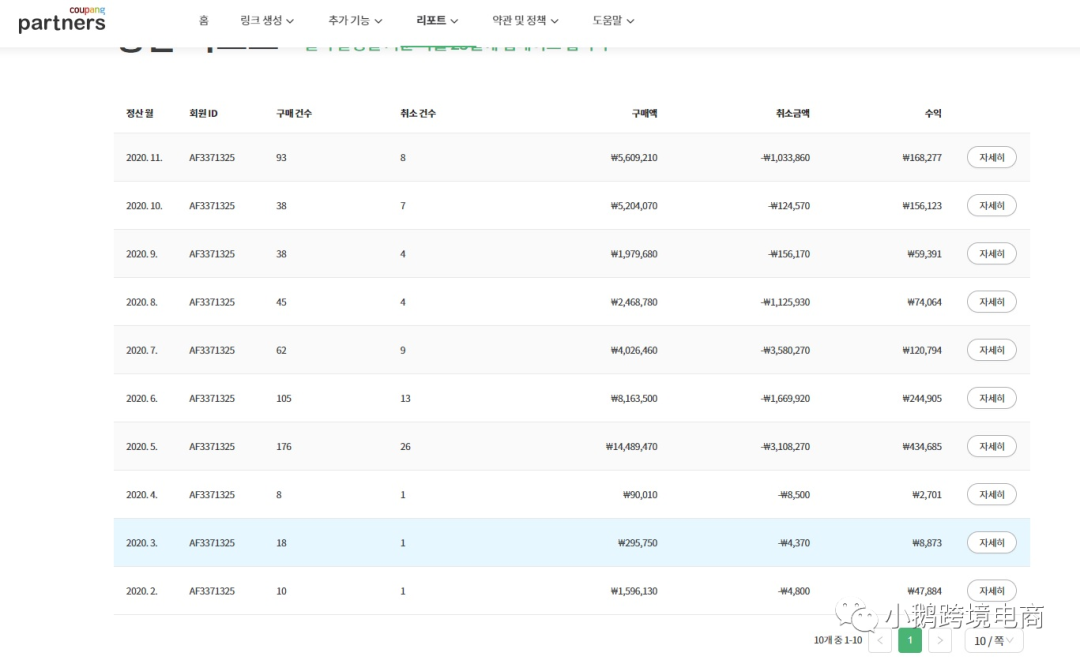Select the ₩168,277 revenue value
This screenshot has width=1080, height=664.
[x=922, y=158]
